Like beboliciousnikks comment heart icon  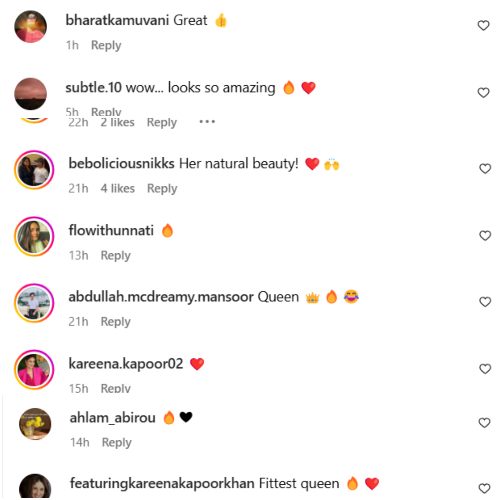tap(485, 168)
